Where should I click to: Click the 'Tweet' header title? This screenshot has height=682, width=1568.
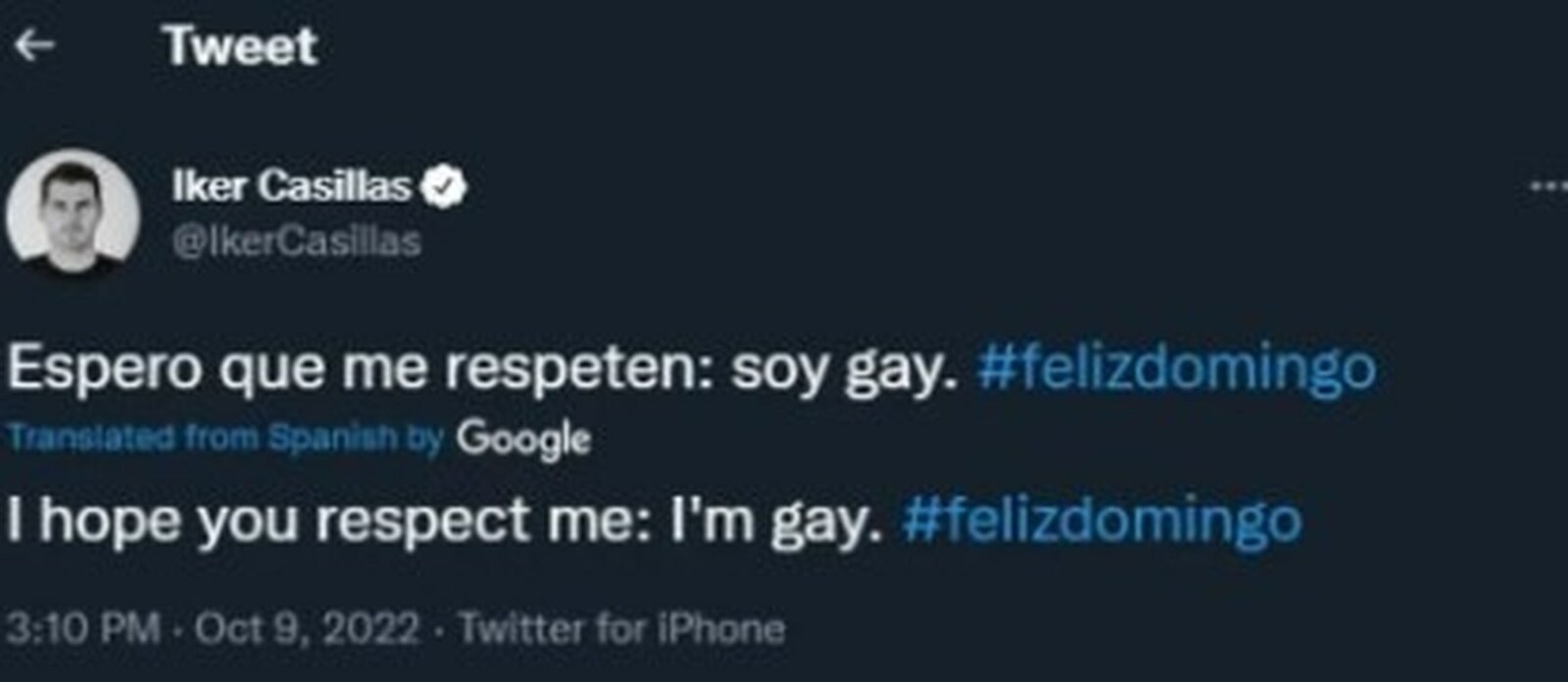[241, 46]
